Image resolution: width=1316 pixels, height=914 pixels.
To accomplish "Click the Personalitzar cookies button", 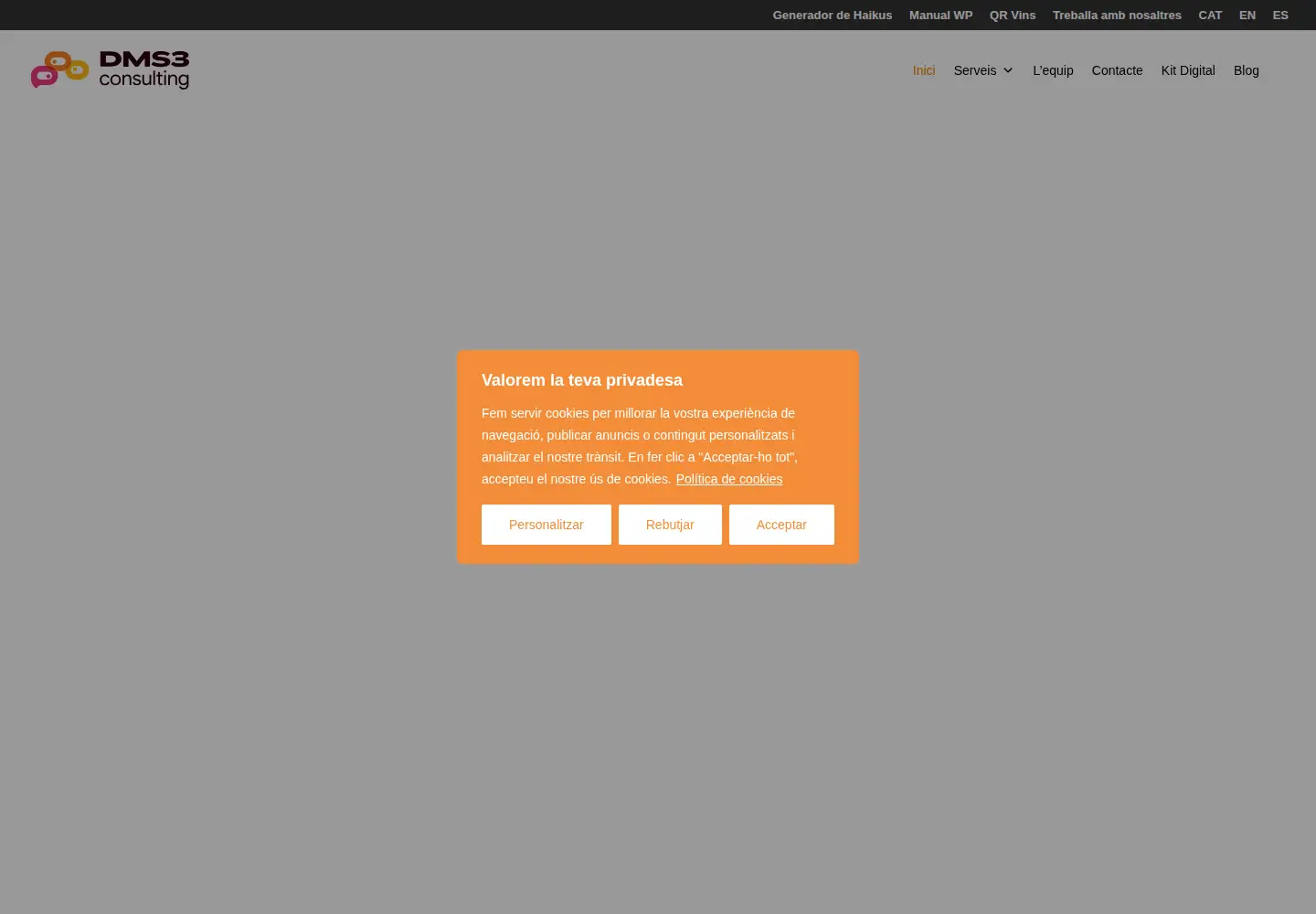I will coord(547,525).
